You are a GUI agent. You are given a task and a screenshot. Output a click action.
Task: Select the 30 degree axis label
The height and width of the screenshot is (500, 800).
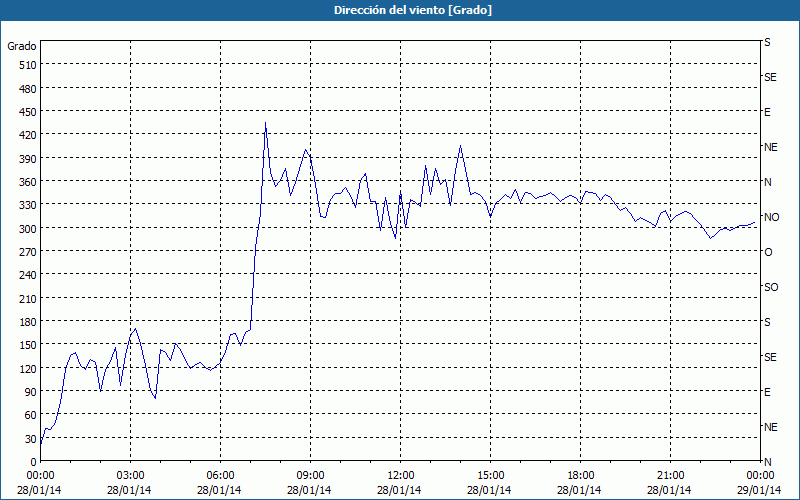point(31,439)
